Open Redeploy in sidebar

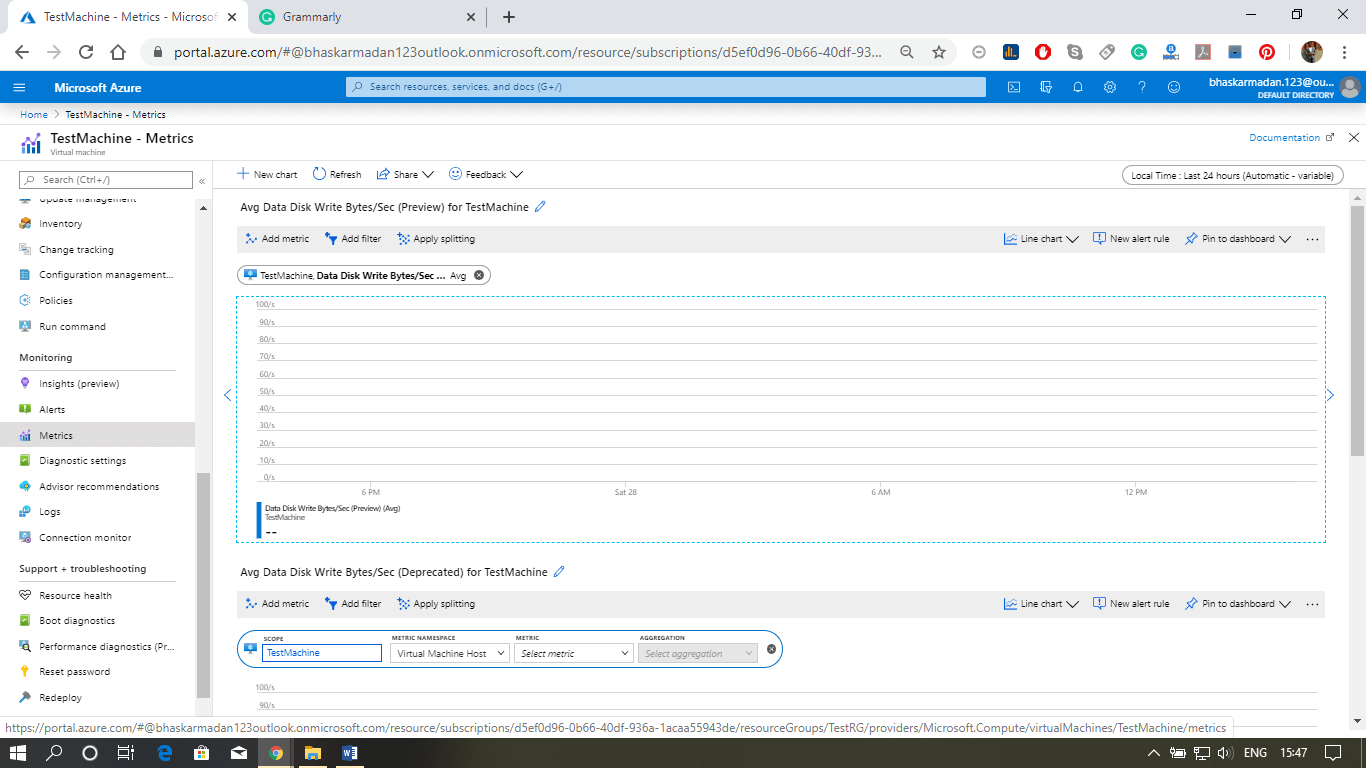coord(60,698)
